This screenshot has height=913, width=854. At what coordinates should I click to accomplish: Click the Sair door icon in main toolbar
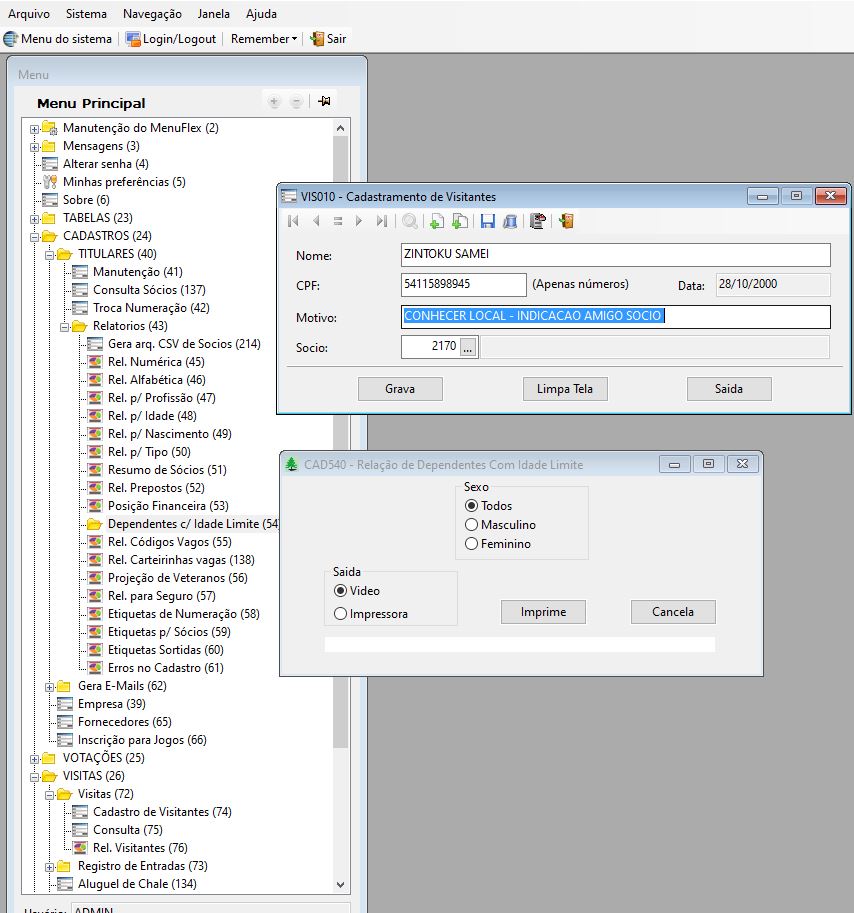coord(317,39)
